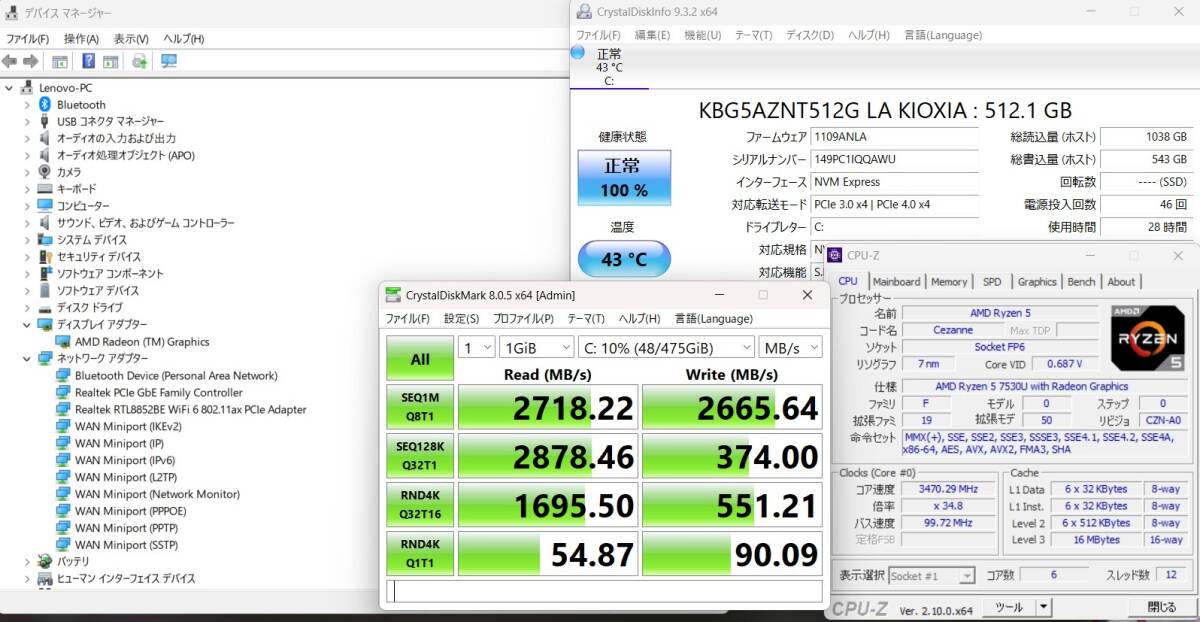Expand the Bluetooth tree node
The width and height of the screenshot is (1200, 622).
coord(27,104)
